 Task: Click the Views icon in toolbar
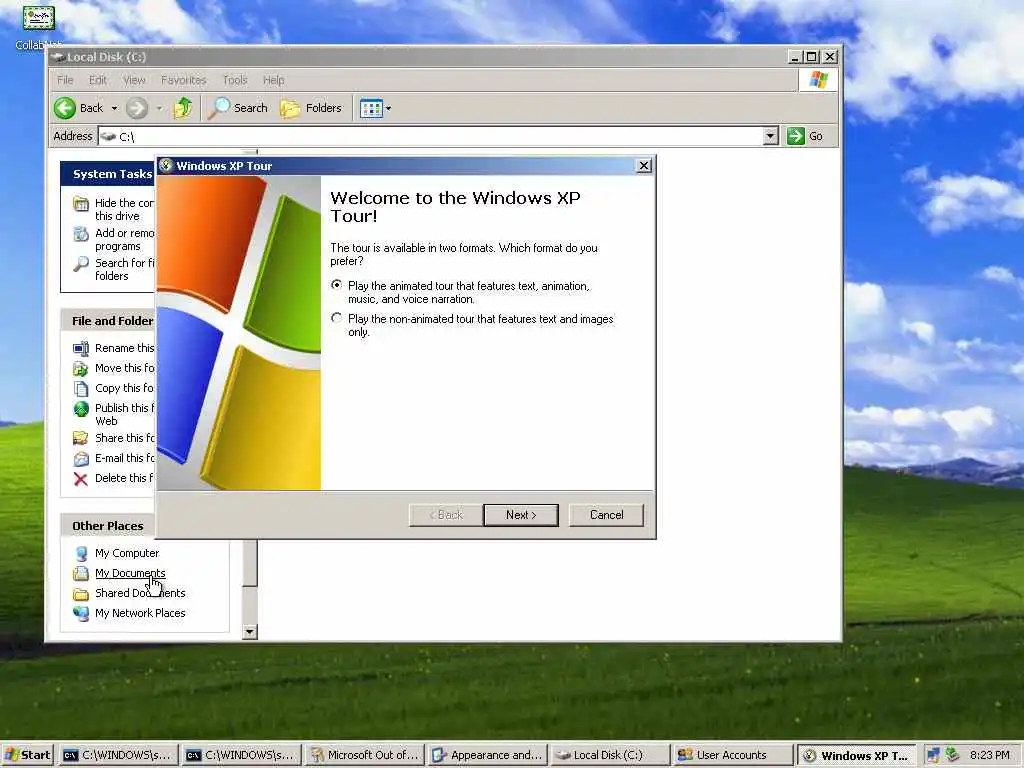pos(372,108)
